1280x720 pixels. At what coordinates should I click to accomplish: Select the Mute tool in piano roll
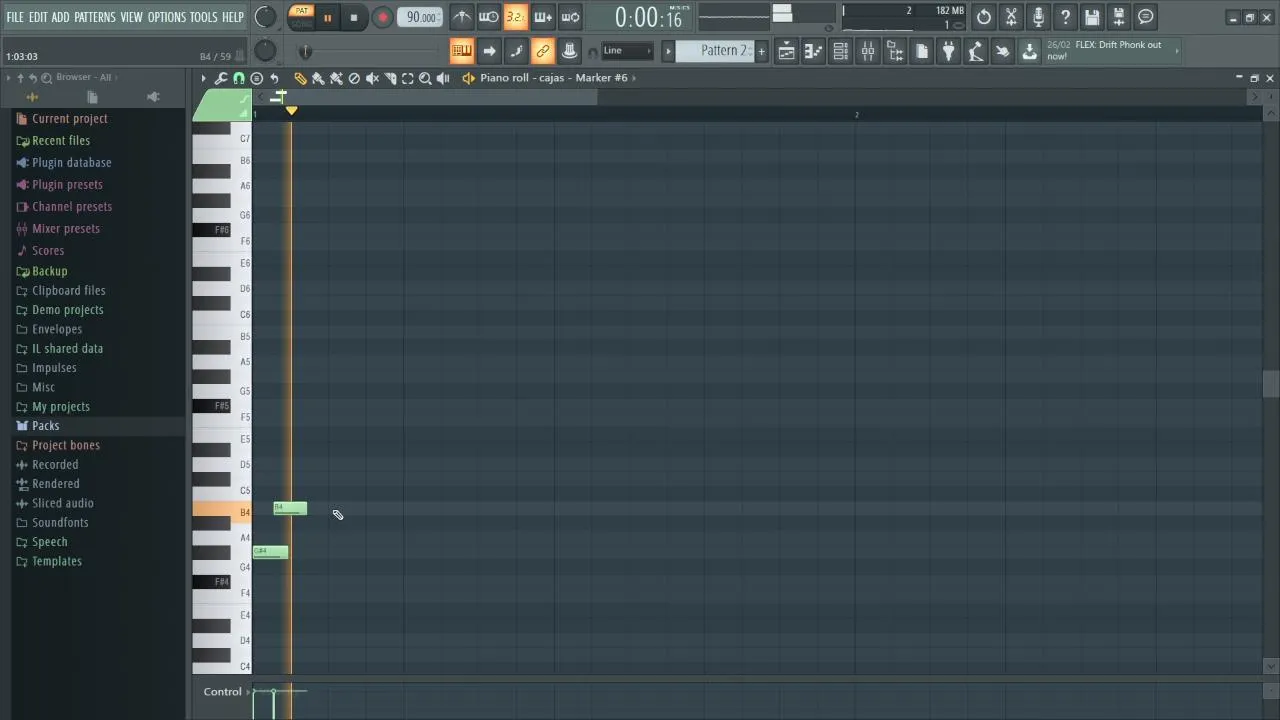click(x=372, y=78)
